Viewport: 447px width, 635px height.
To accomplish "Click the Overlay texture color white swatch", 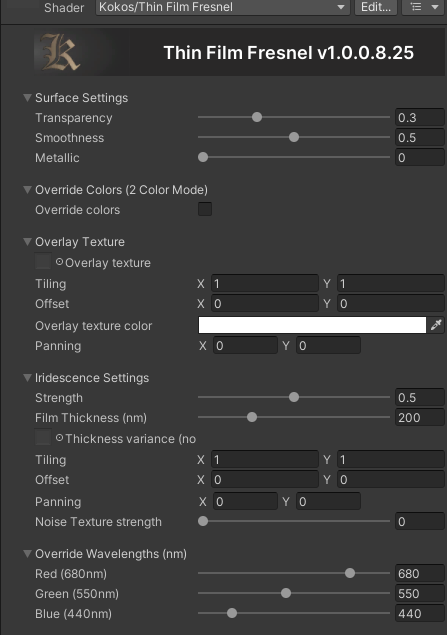I will [x=312, y=325].
